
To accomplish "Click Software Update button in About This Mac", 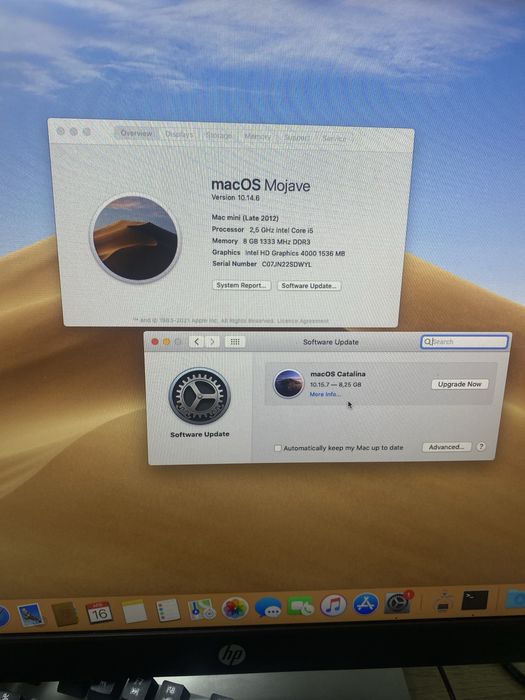I will pyautogui.click(x=309, y=286).
